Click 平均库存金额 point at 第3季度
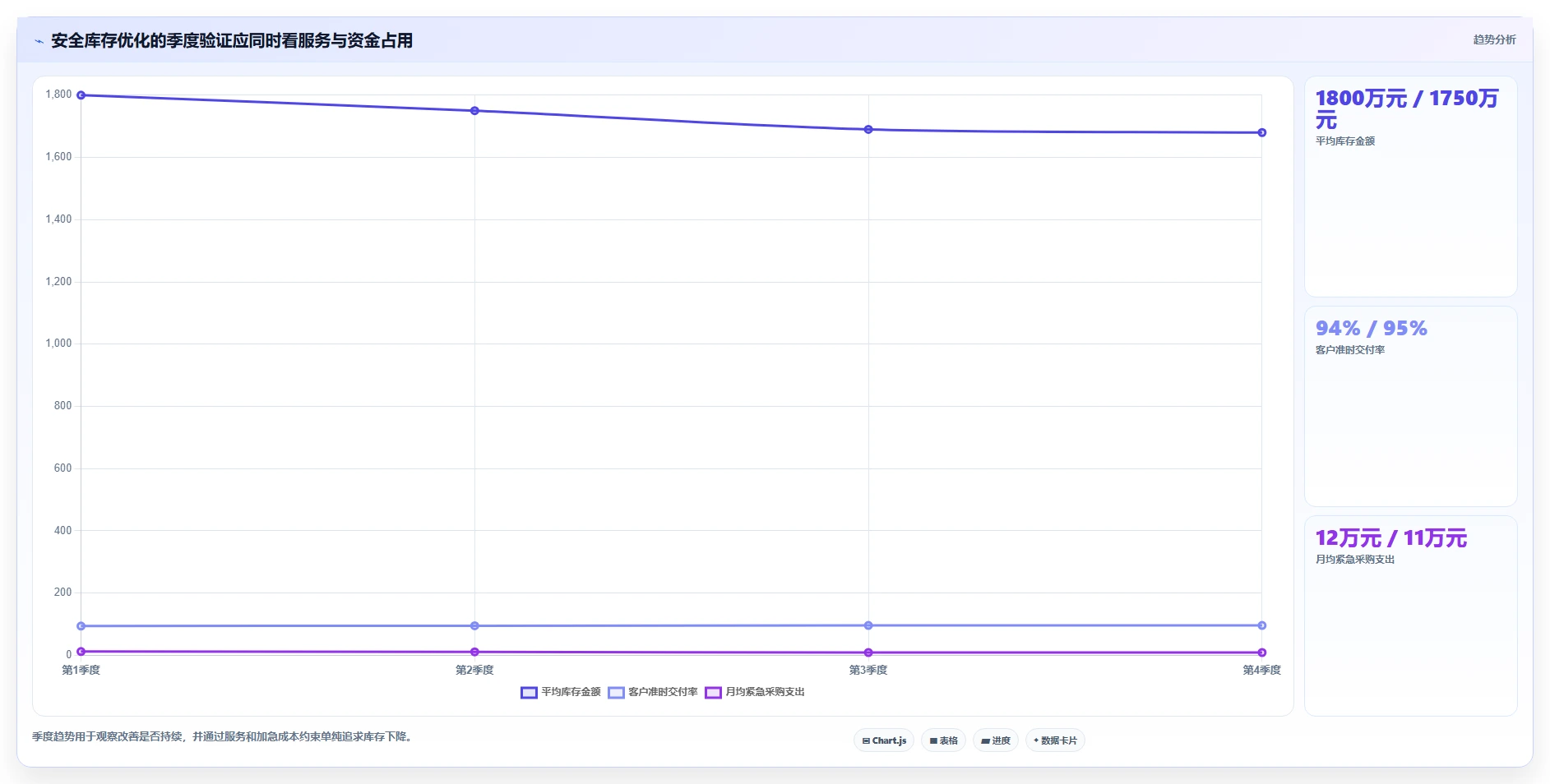The width and height of the screenshot is (1550, 784). pos(868,130)
